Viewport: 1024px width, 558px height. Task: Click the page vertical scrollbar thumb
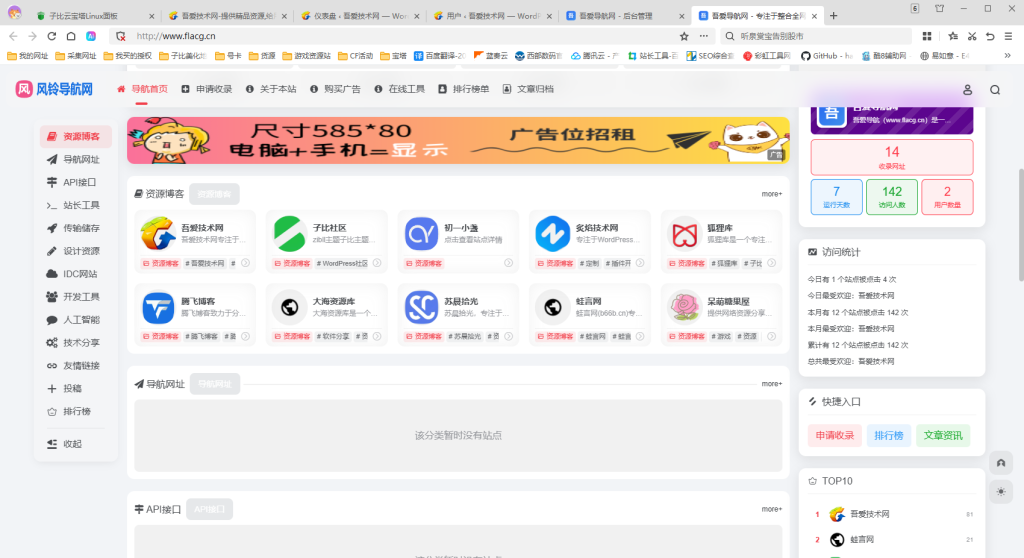(1020, 225)
